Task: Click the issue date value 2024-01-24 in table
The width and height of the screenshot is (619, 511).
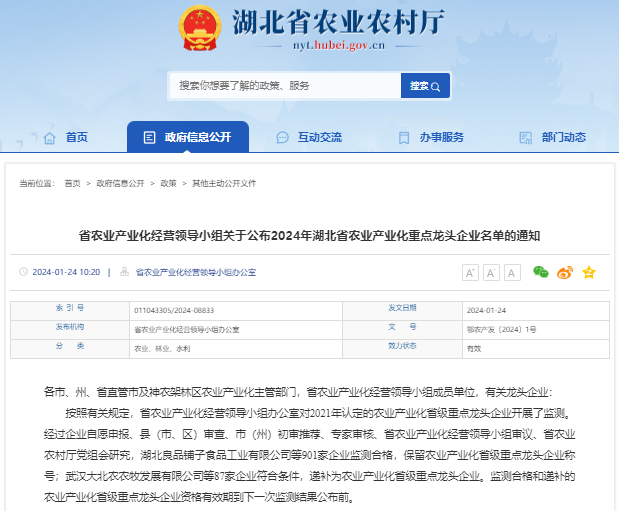Action: [486, 310]
